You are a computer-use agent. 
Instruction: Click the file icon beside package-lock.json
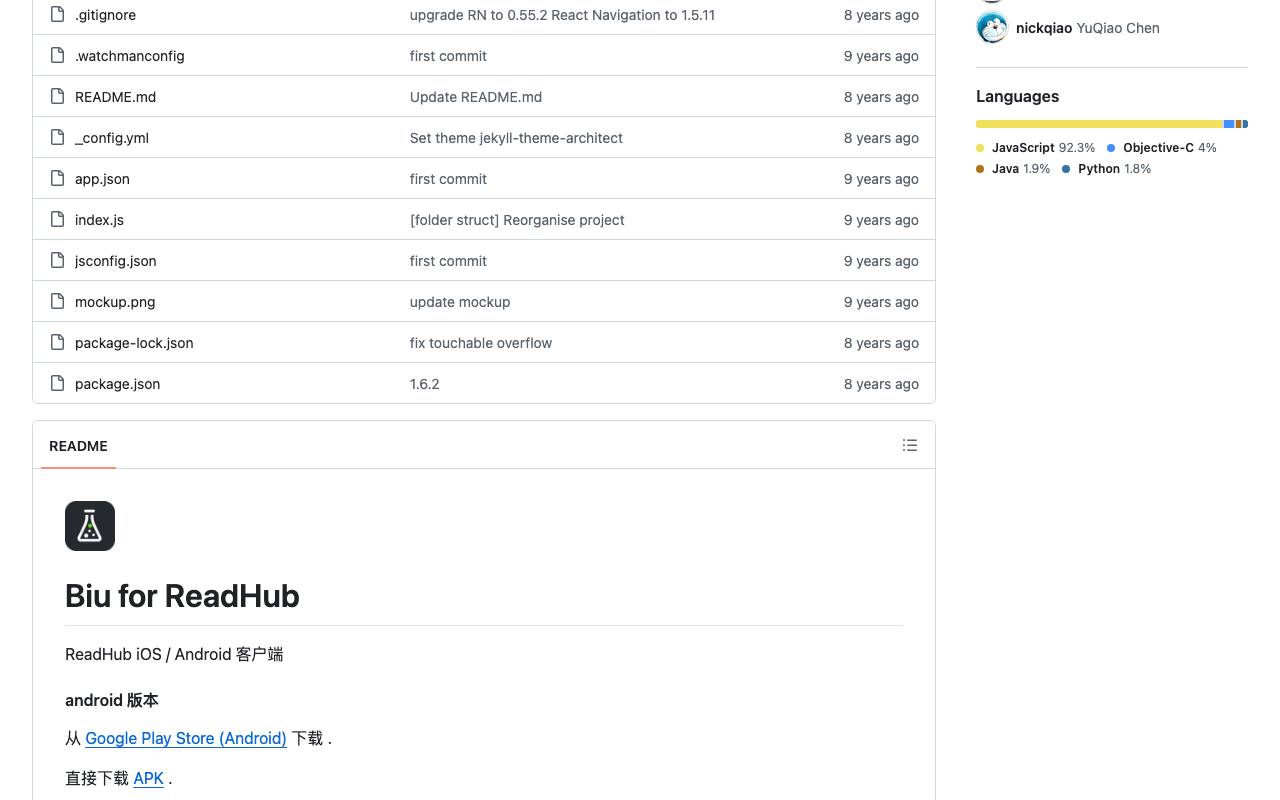click(58, 343)
